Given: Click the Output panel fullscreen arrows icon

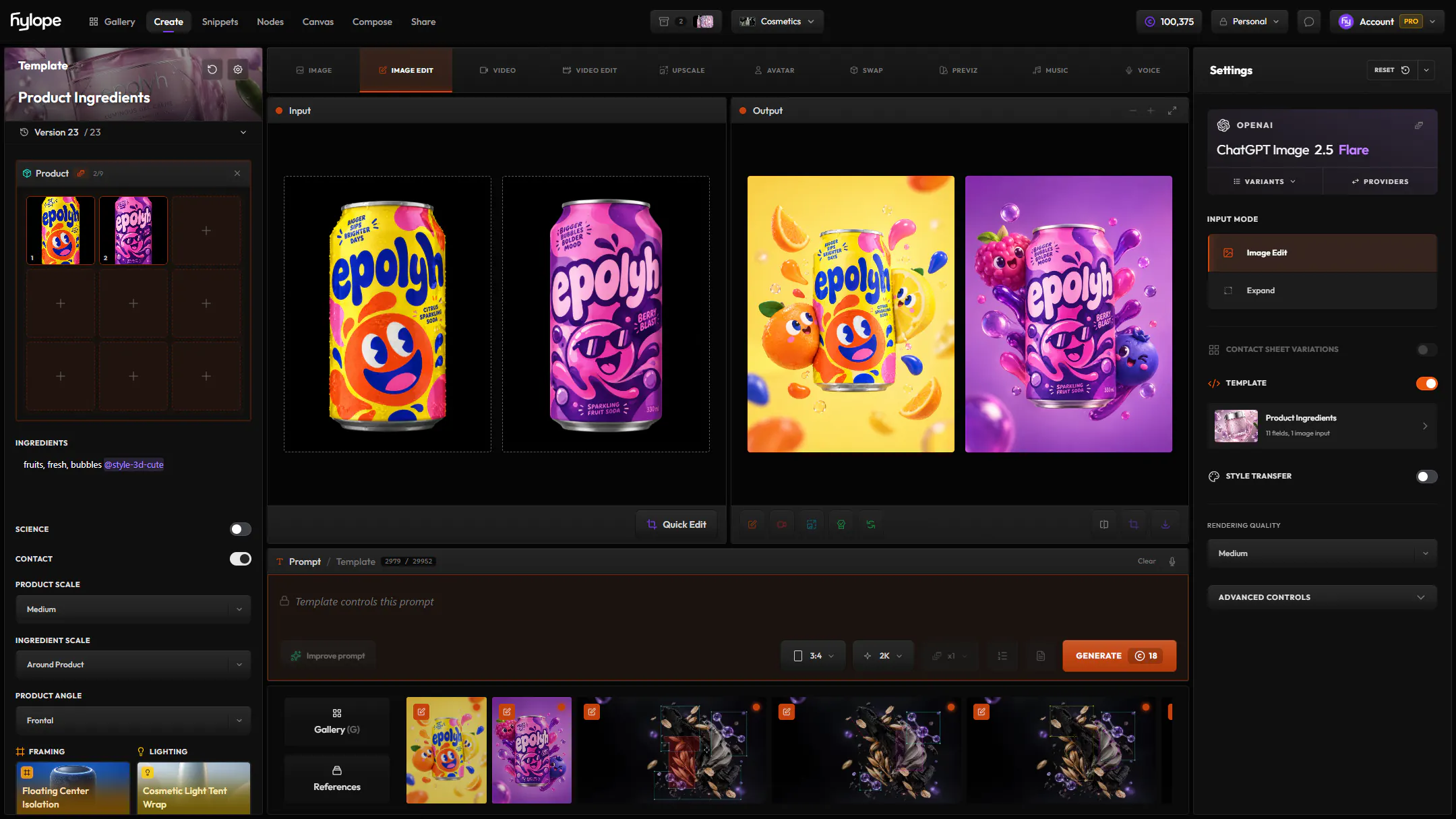Looking at the screenshot, I should coord(1172,111).
